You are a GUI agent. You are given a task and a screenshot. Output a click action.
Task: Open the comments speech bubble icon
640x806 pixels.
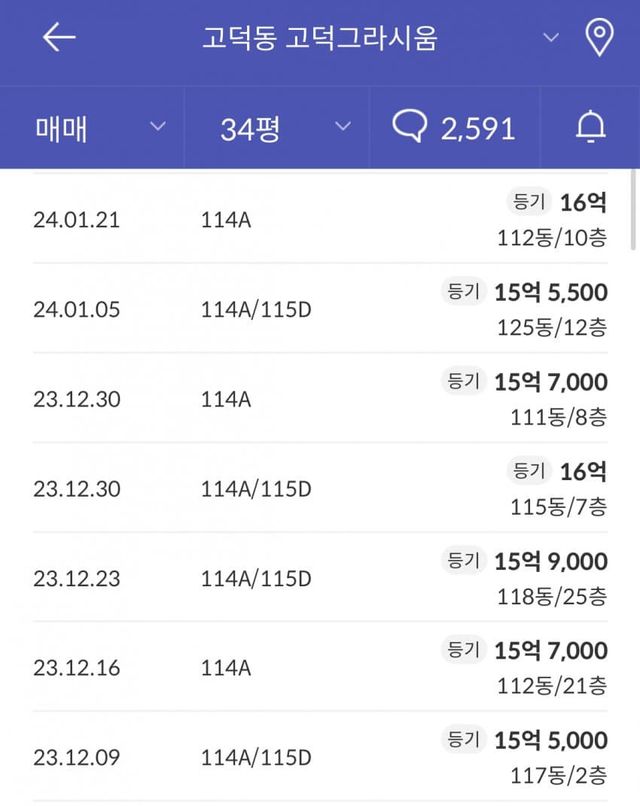pos(410,128)
